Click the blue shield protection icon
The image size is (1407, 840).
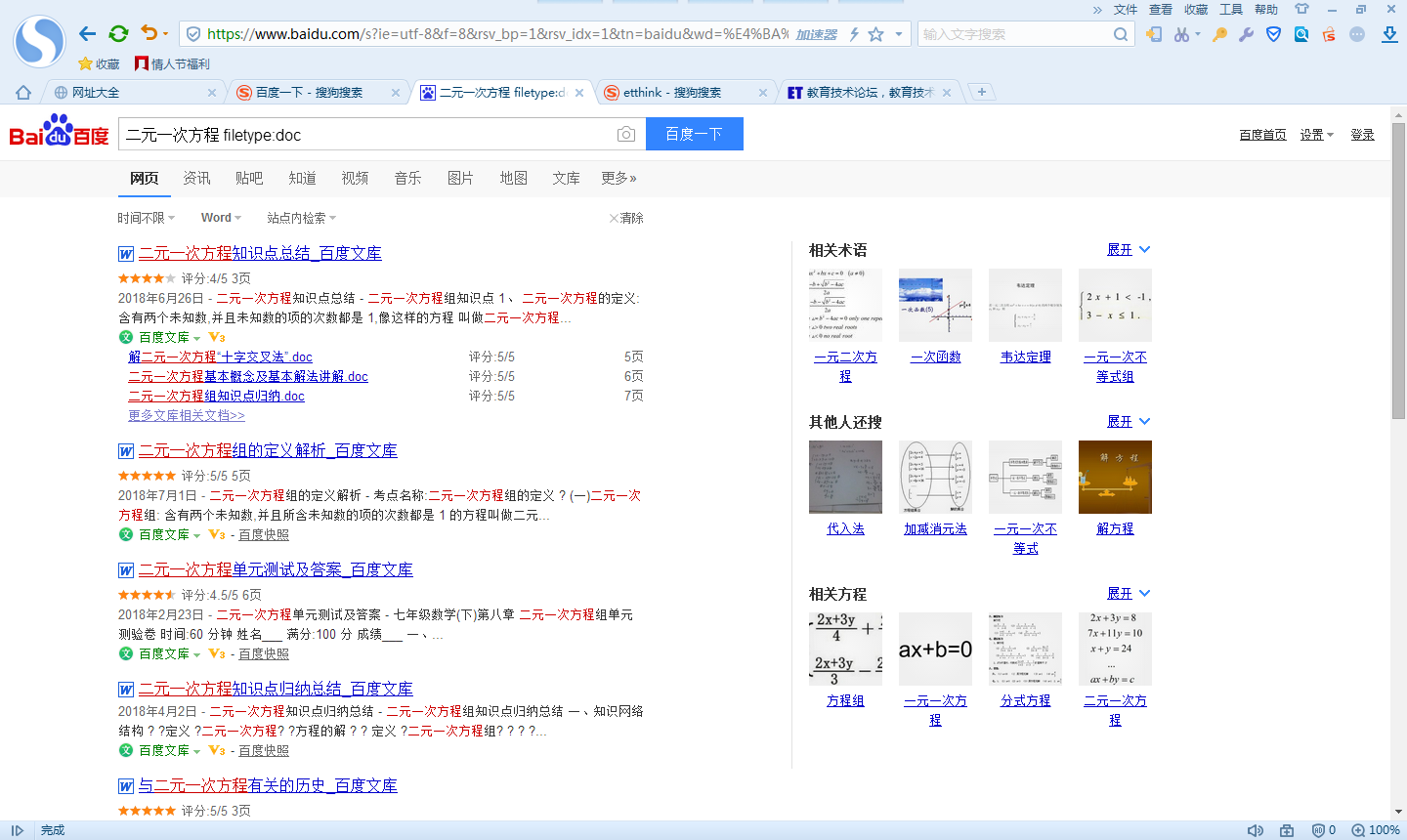click(x=1273, y=34)
